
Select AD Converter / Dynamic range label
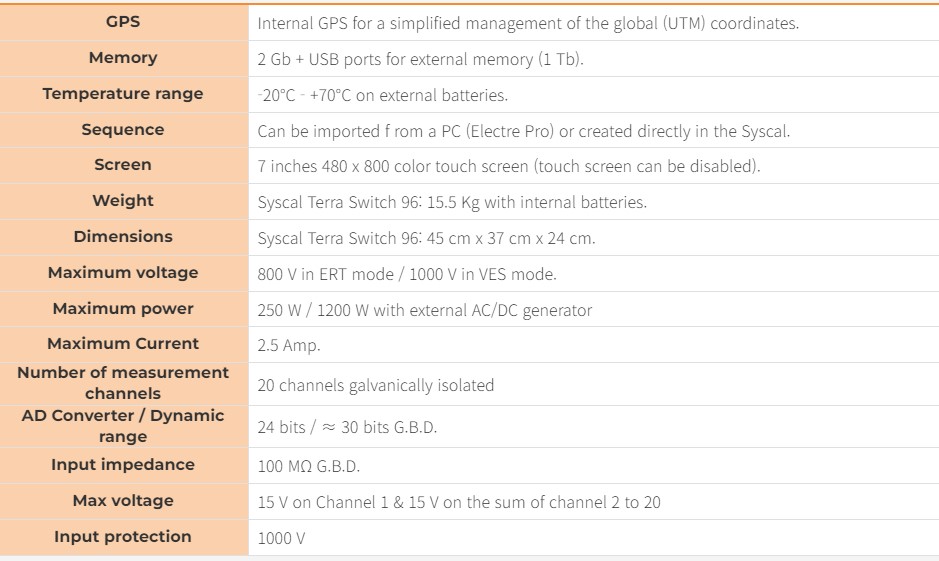(123, 426)
